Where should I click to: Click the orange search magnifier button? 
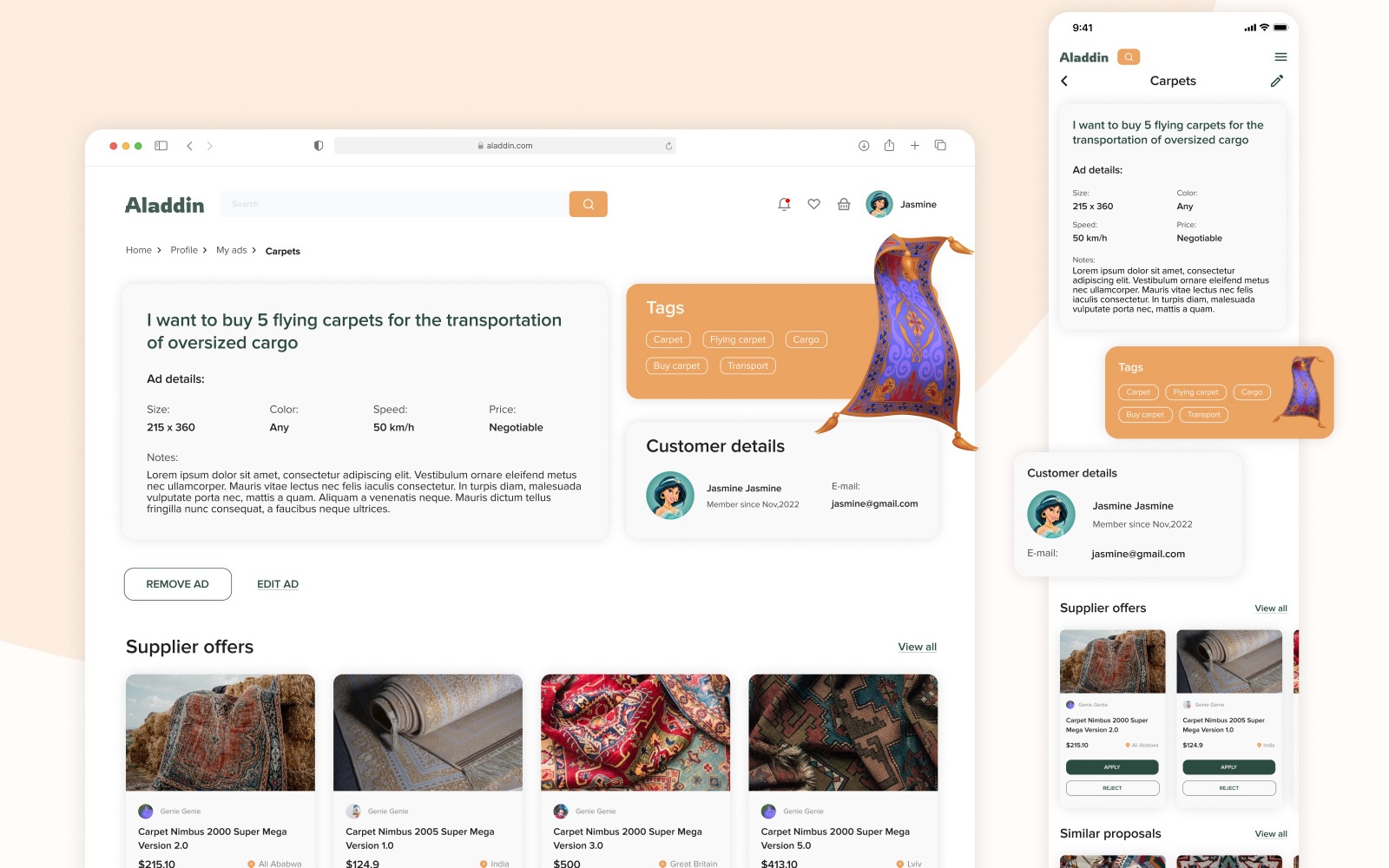[x=589, y=204]
